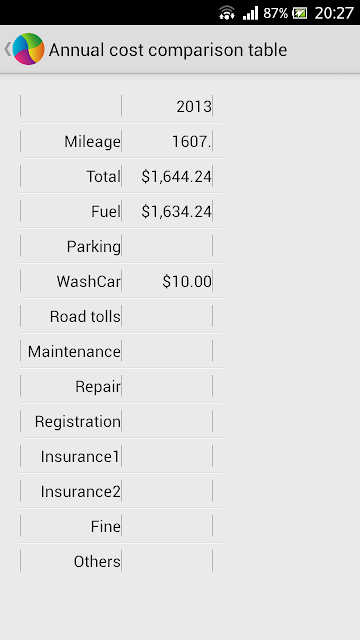Tap the colorful pie app icon
Screen dimensions: 360x640
28,49
